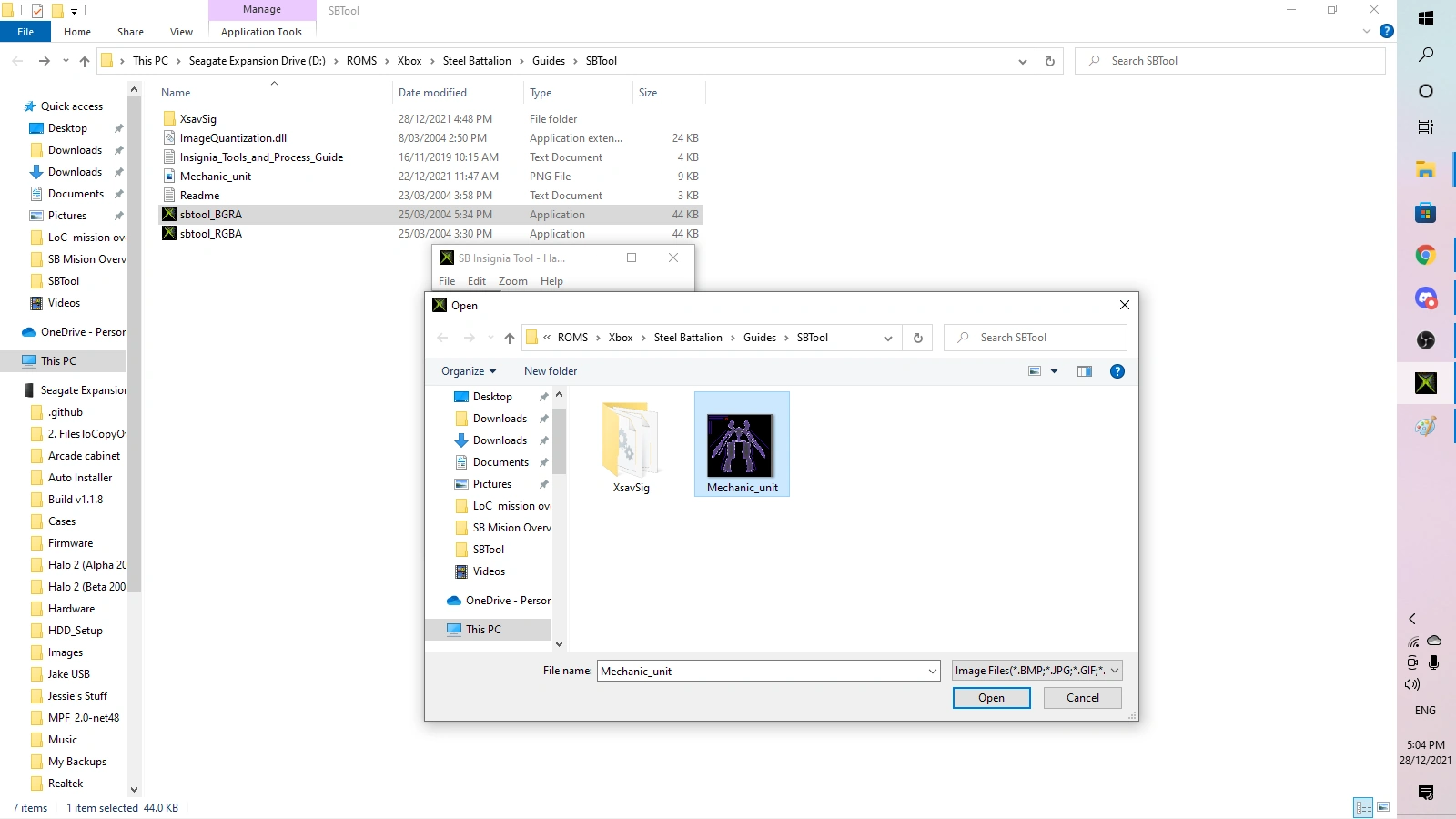Open Google Chrome from the taskbar
The width and height of the screenshot is (1456, 819).
[x=1426, y=256]
